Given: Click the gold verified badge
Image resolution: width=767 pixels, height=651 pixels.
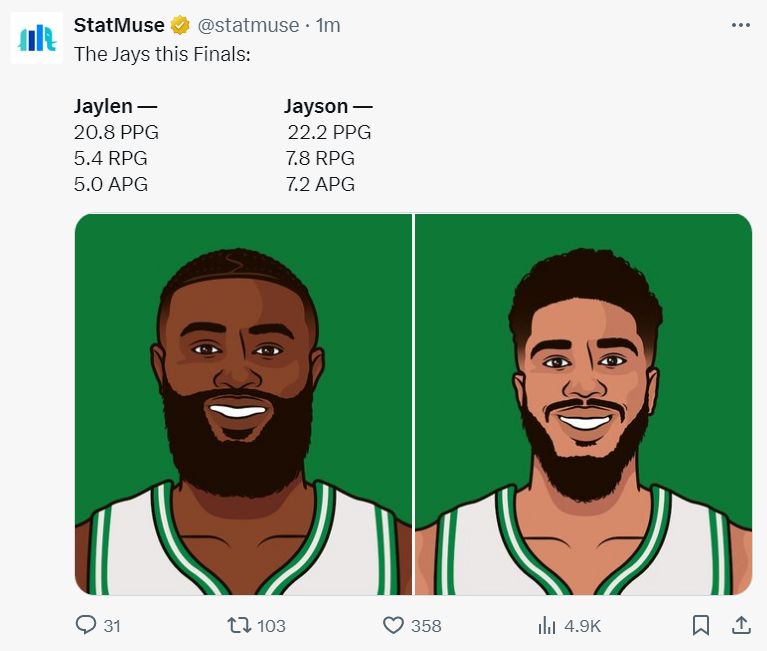Looking at the screenshot, I should pos(180,25).
